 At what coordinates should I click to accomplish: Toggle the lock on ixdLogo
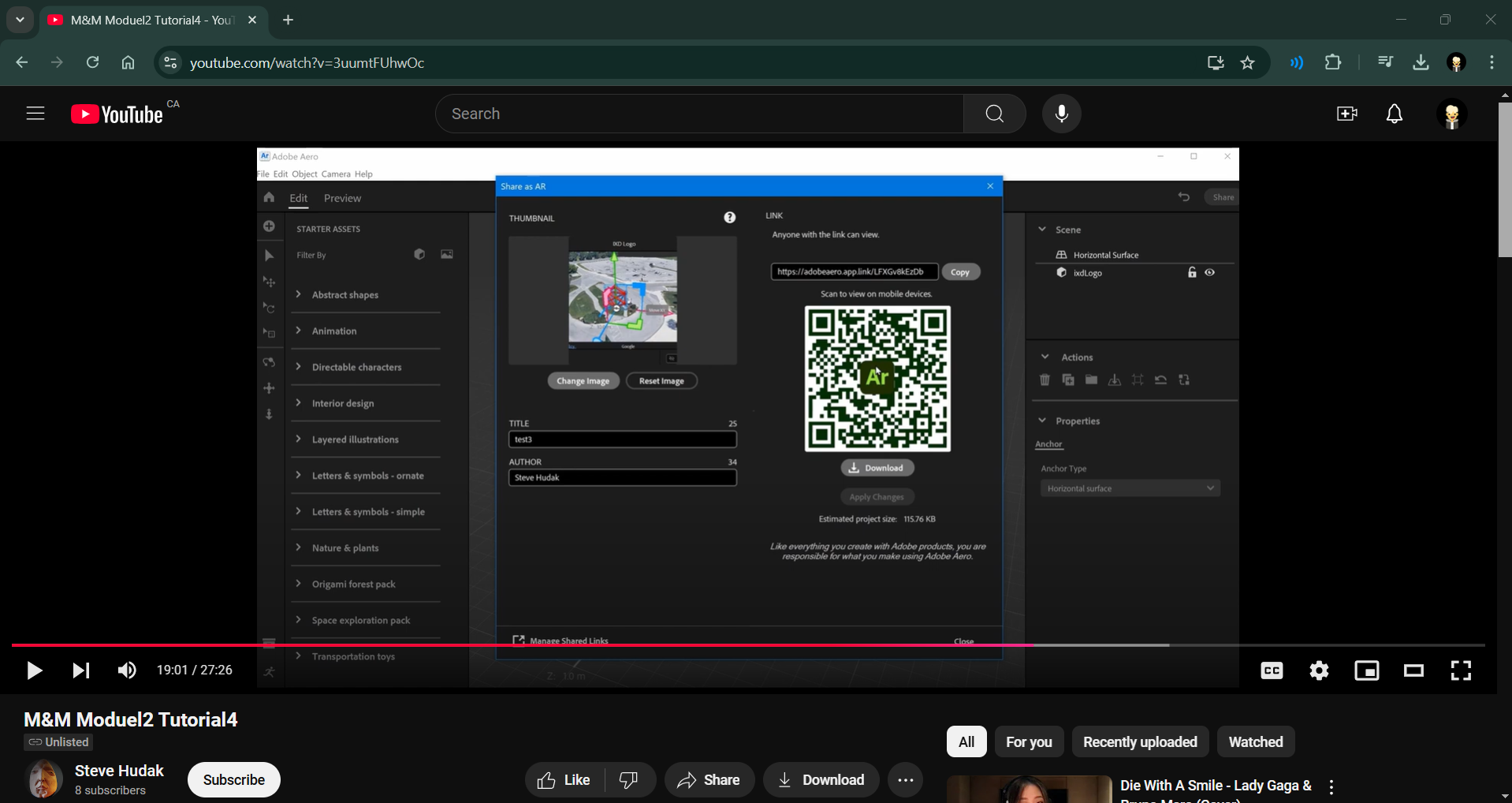click(1192, 272)
